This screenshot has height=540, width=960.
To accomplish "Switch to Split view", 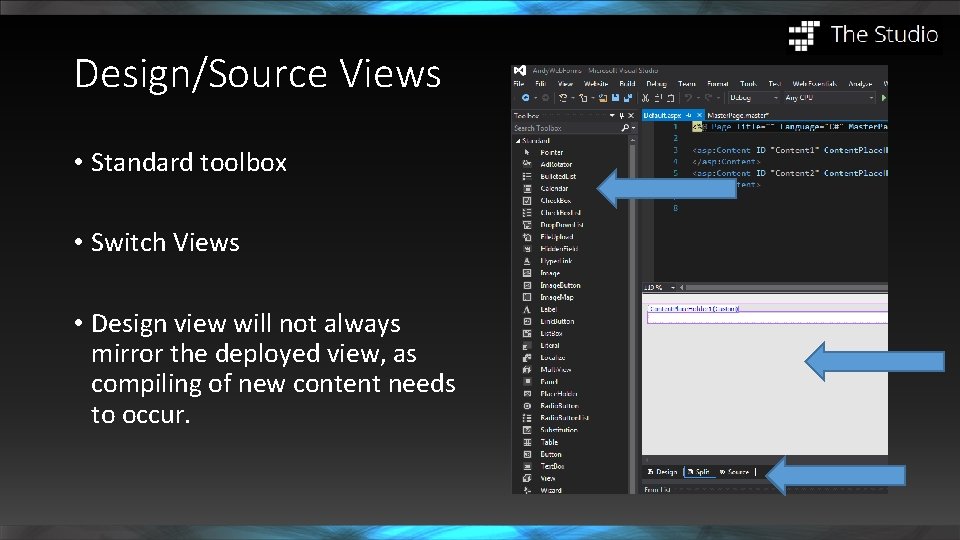I will [x=699, y=472].
